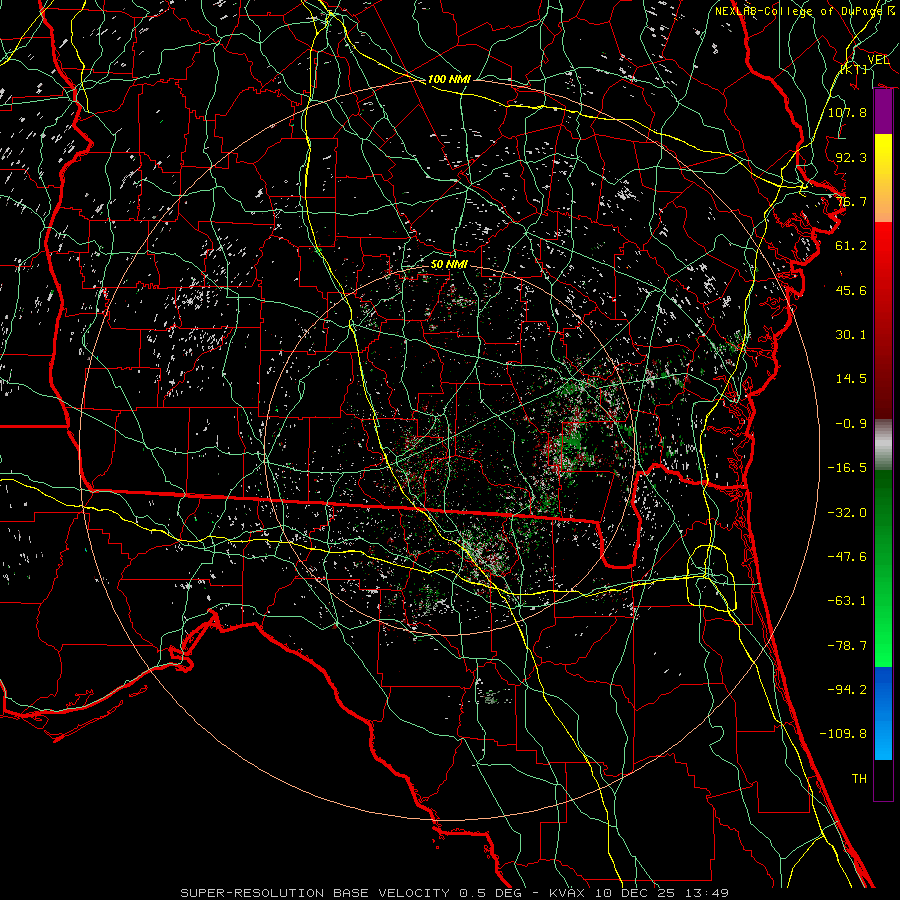Click the purple segment of velocity color bar
900x900 pixels.
[883, 112]
